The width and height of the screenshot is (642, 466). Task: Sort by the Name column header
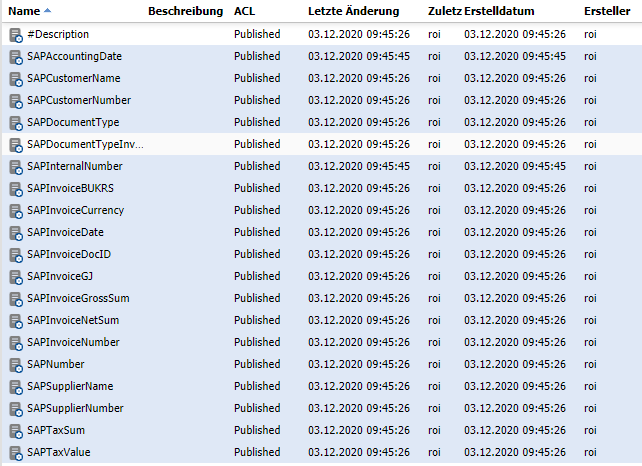[24, 11]
